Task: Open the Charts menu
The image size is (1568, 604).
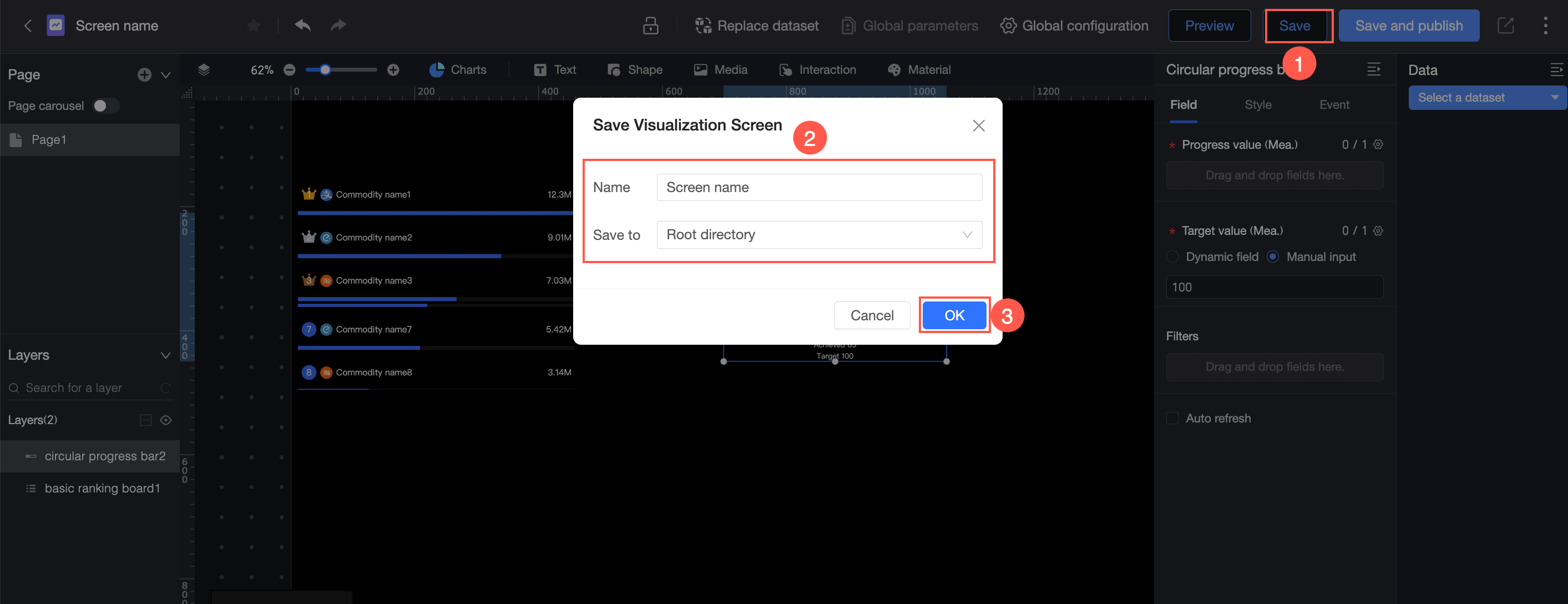Action: click(x=458, y=70)
